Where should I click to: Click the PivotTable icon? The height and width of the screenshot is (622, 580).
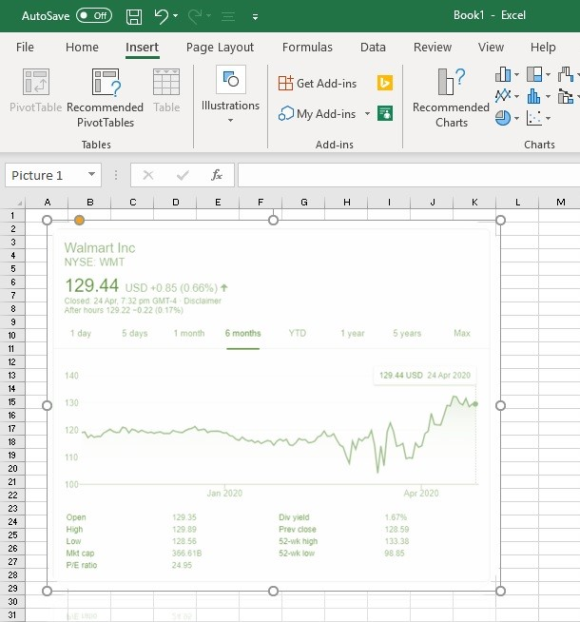(x=36, y=82)
